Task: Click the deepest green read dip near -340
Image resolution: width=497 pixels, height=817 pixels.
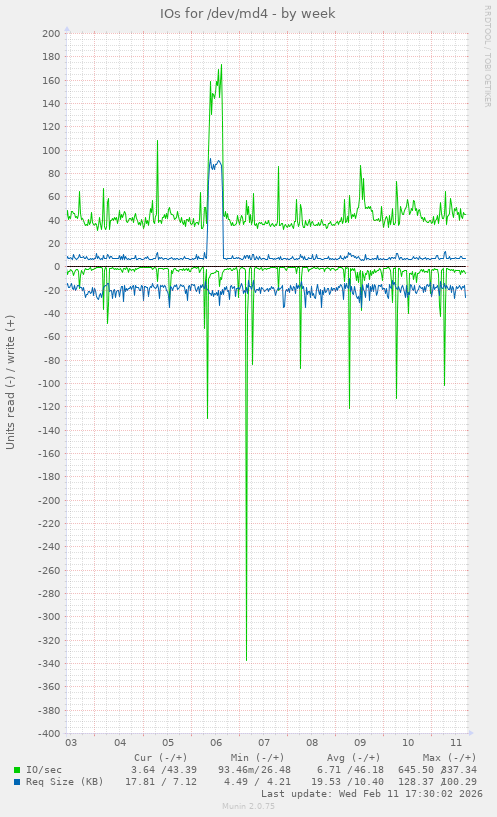Action: point(246,660)
